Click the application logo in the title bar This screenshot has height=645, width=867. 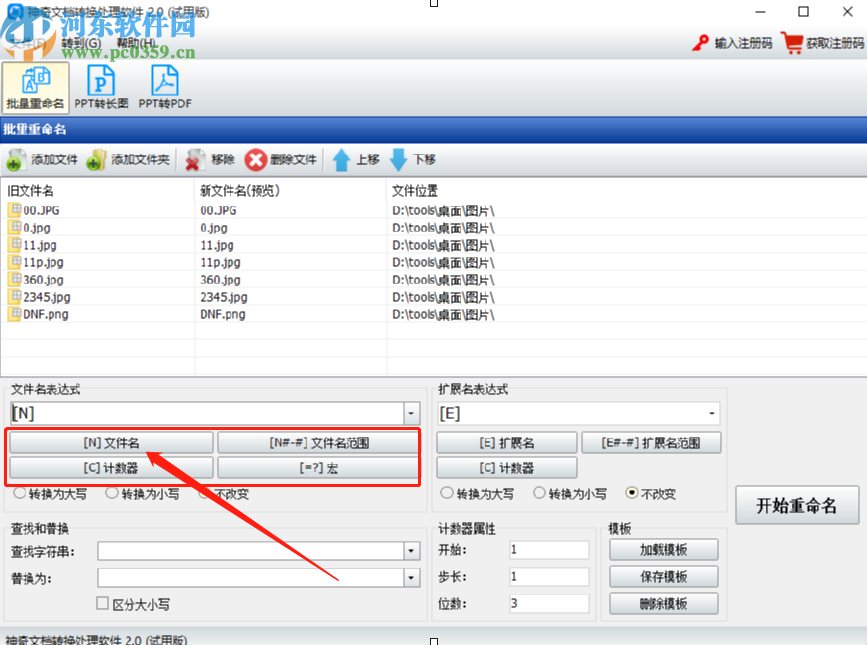13,11
